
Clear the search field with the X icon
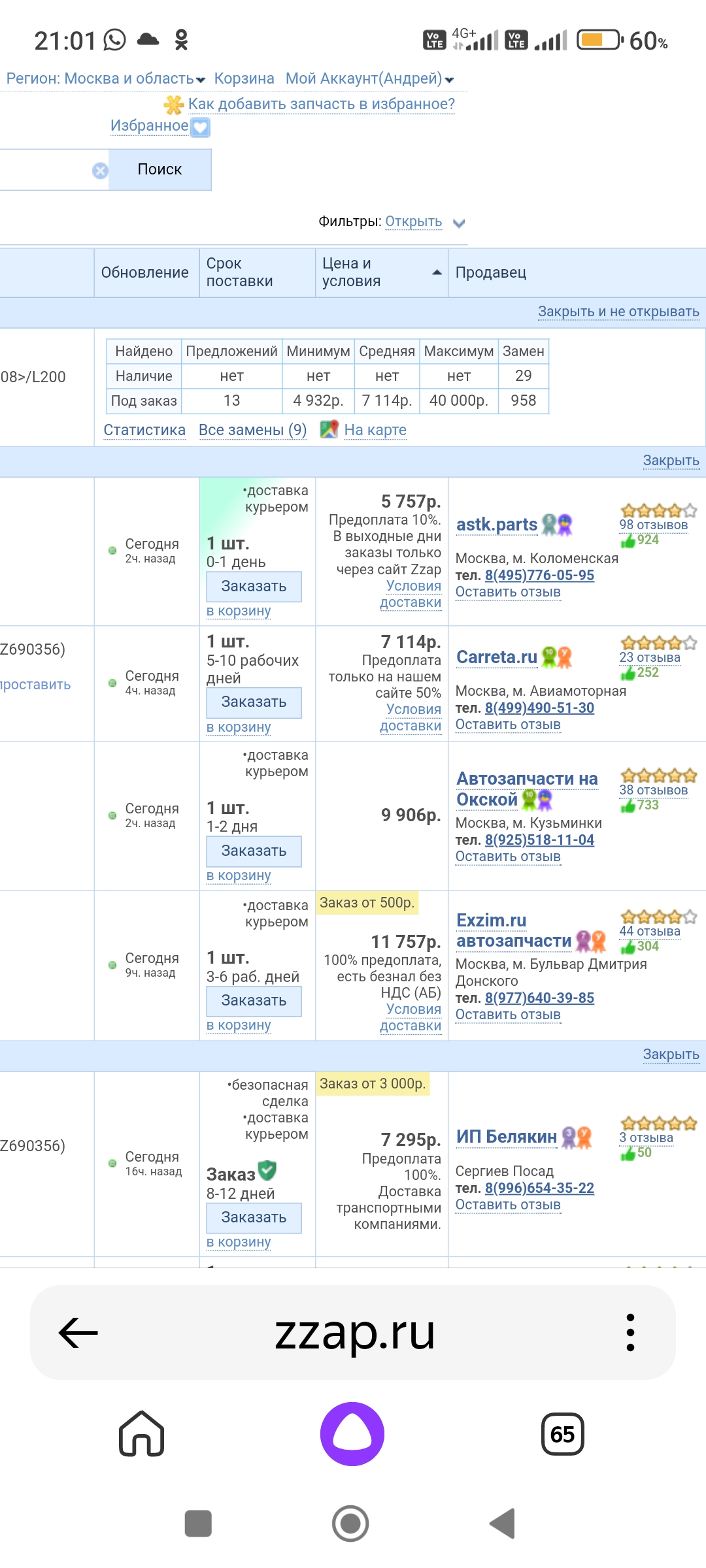(100, 171)
